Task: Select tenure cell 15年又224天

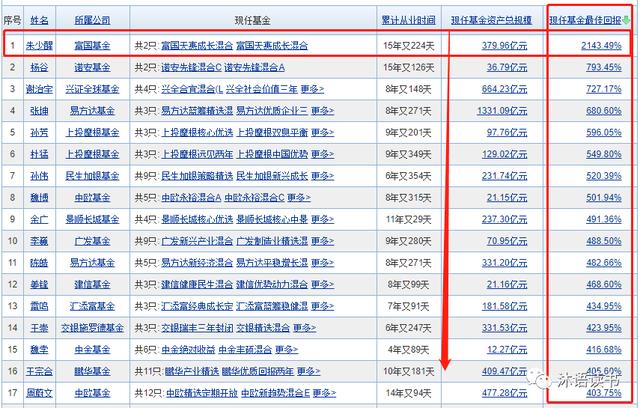Action: (x=409, y=45)
